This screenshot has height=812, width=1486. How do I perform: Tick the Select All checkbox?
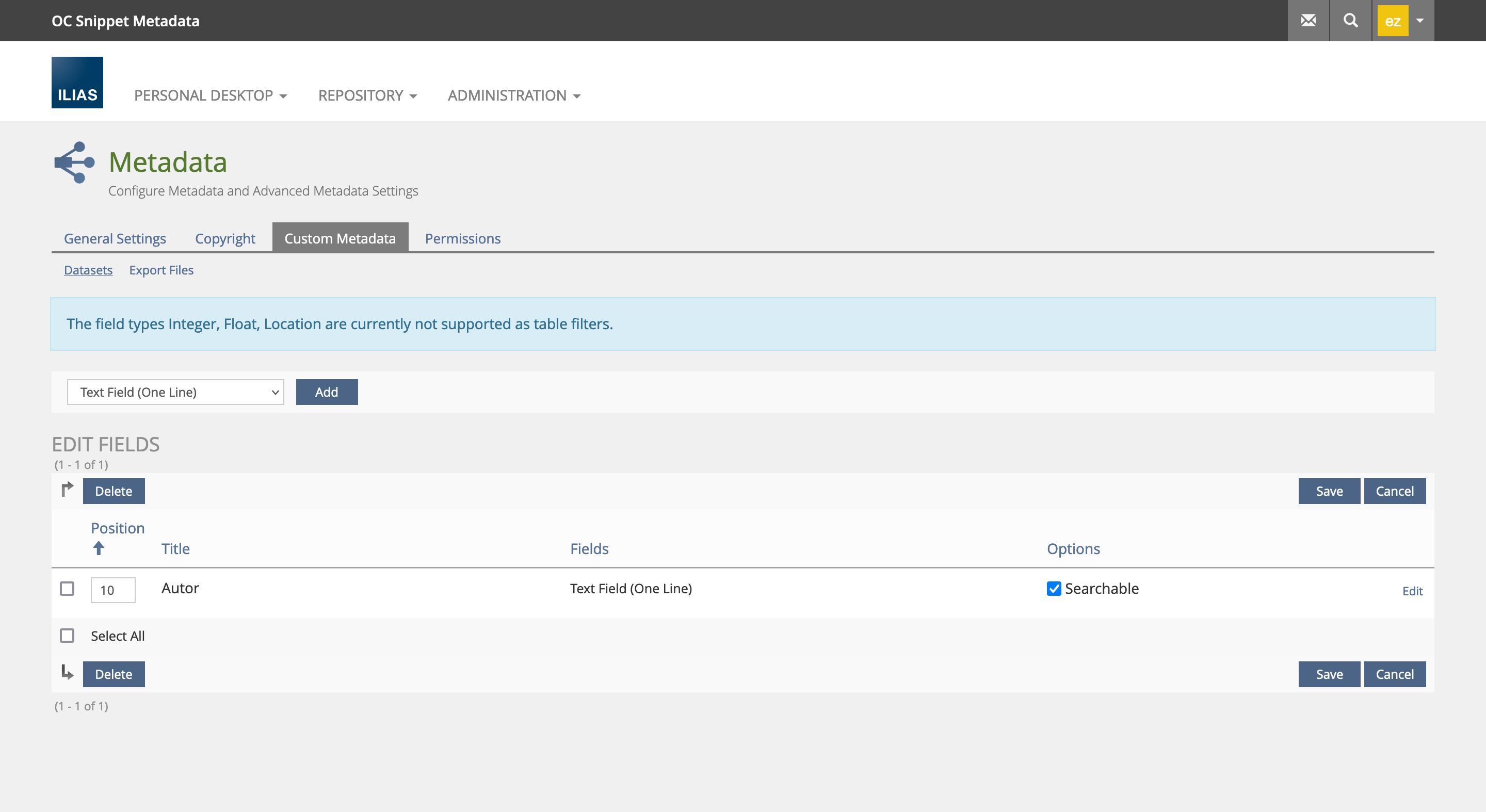pyautogui.click(x=68, y=636)
